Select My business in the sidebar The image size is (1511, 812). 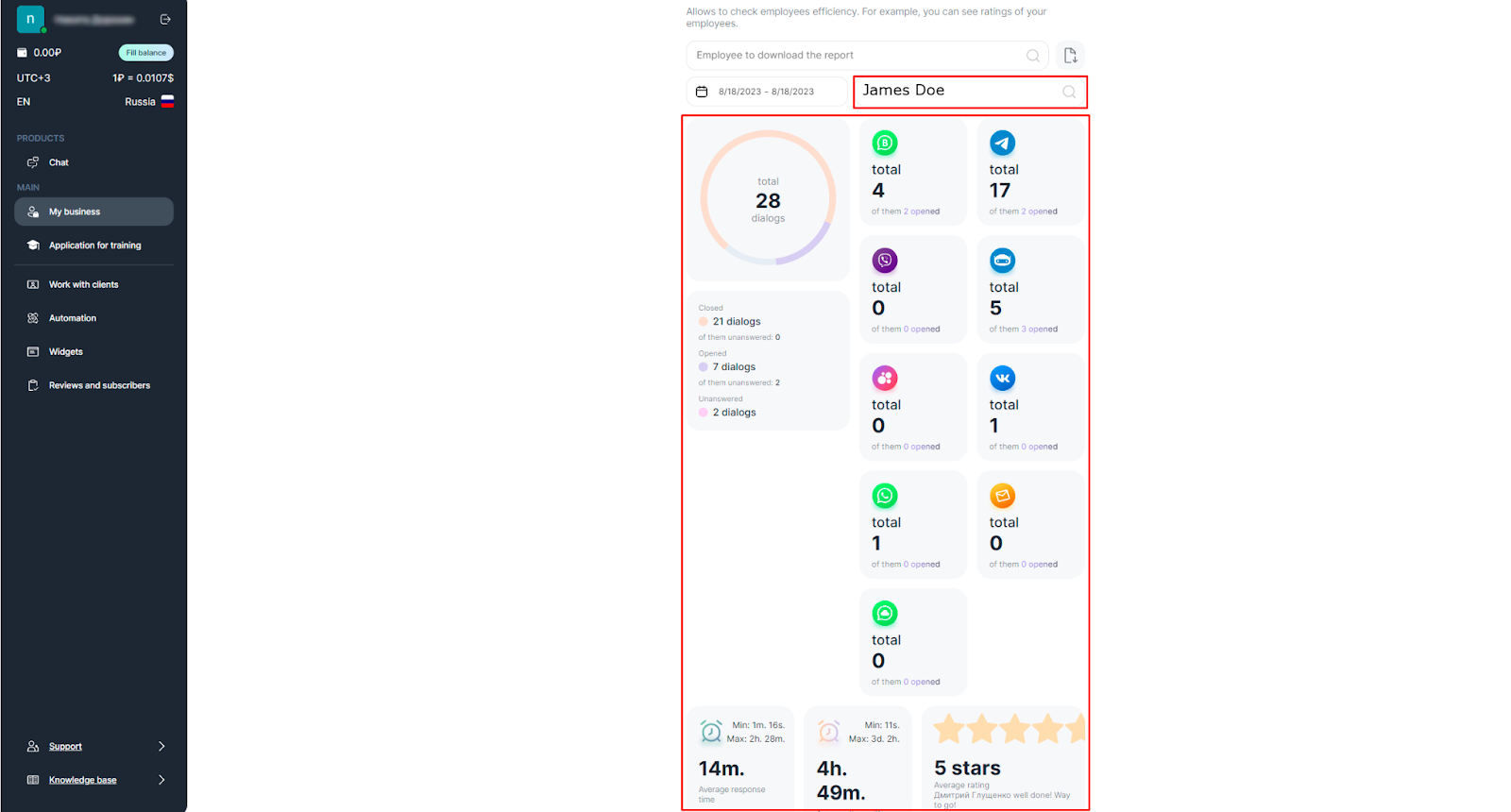click(93, 211)
